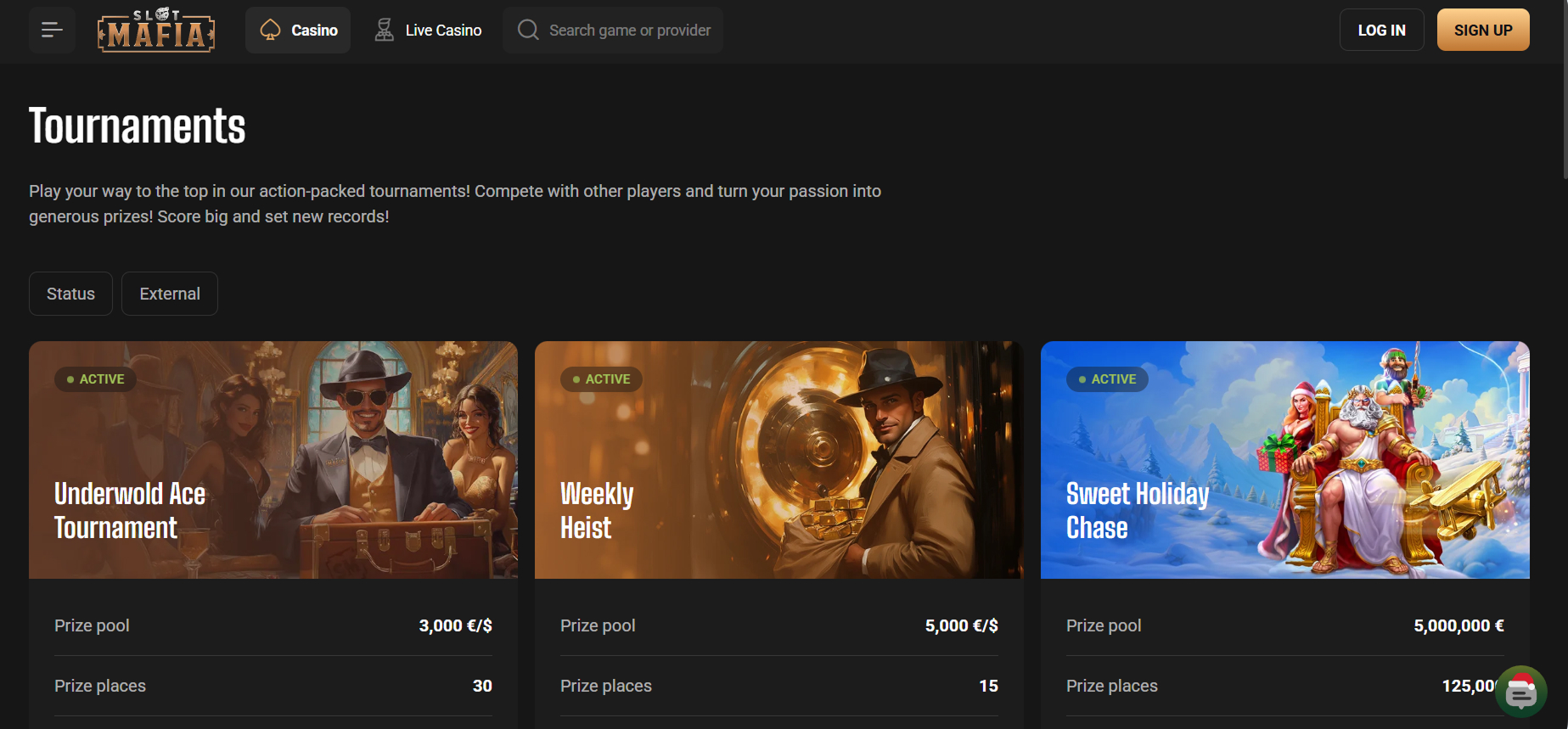This screenshot has height=729, width=1568.
Task: Open the Weekly Heist tournament banner
Action: tap(778, 460)
